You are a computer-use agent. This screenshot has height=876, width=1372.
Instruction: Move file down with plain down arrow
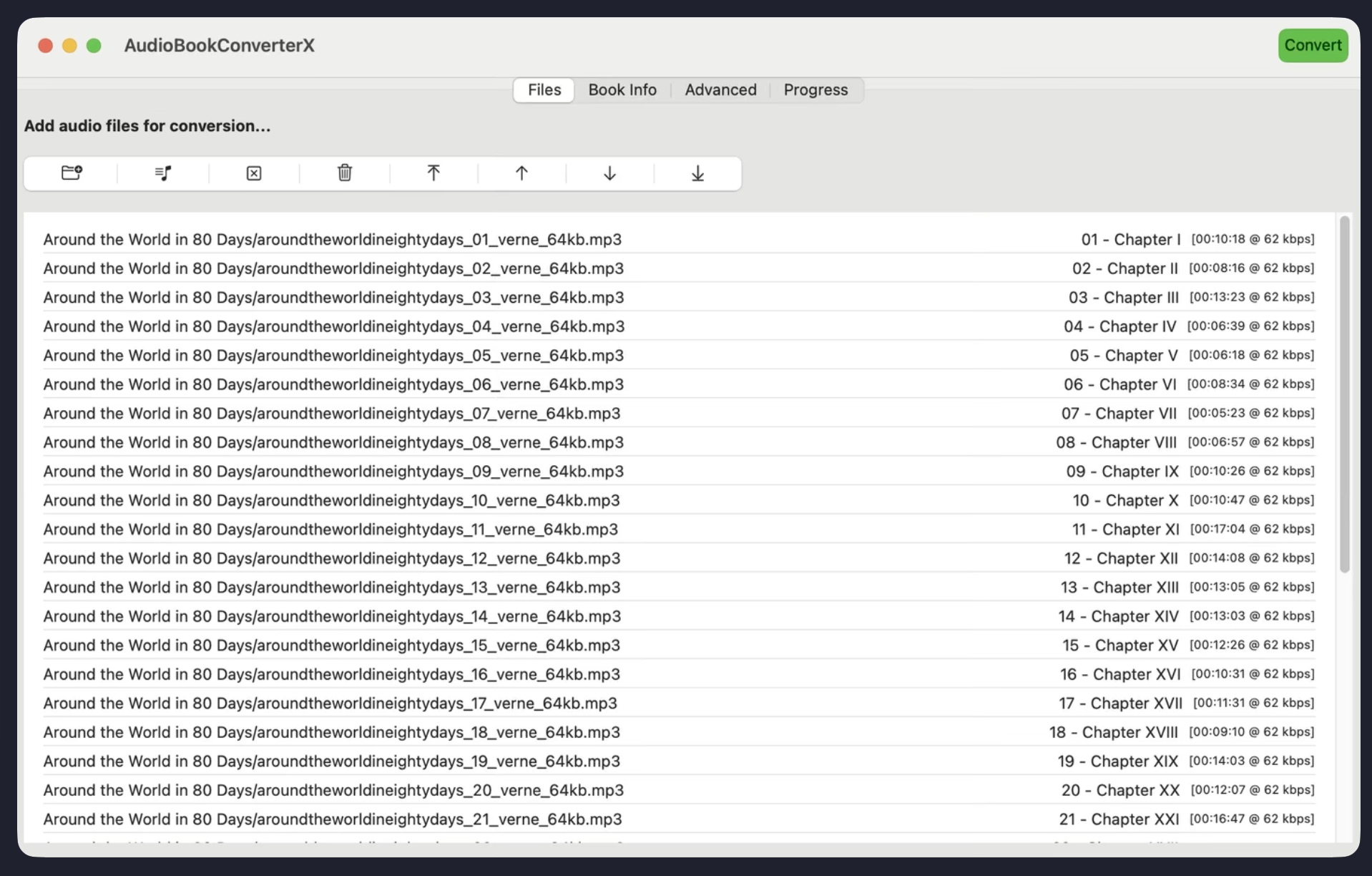click(609, 173)
